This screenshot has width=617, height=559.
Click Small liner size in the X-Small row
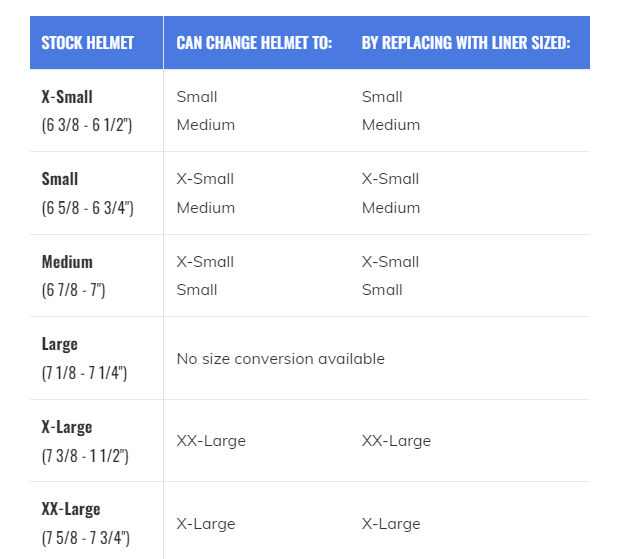[382, 97]
